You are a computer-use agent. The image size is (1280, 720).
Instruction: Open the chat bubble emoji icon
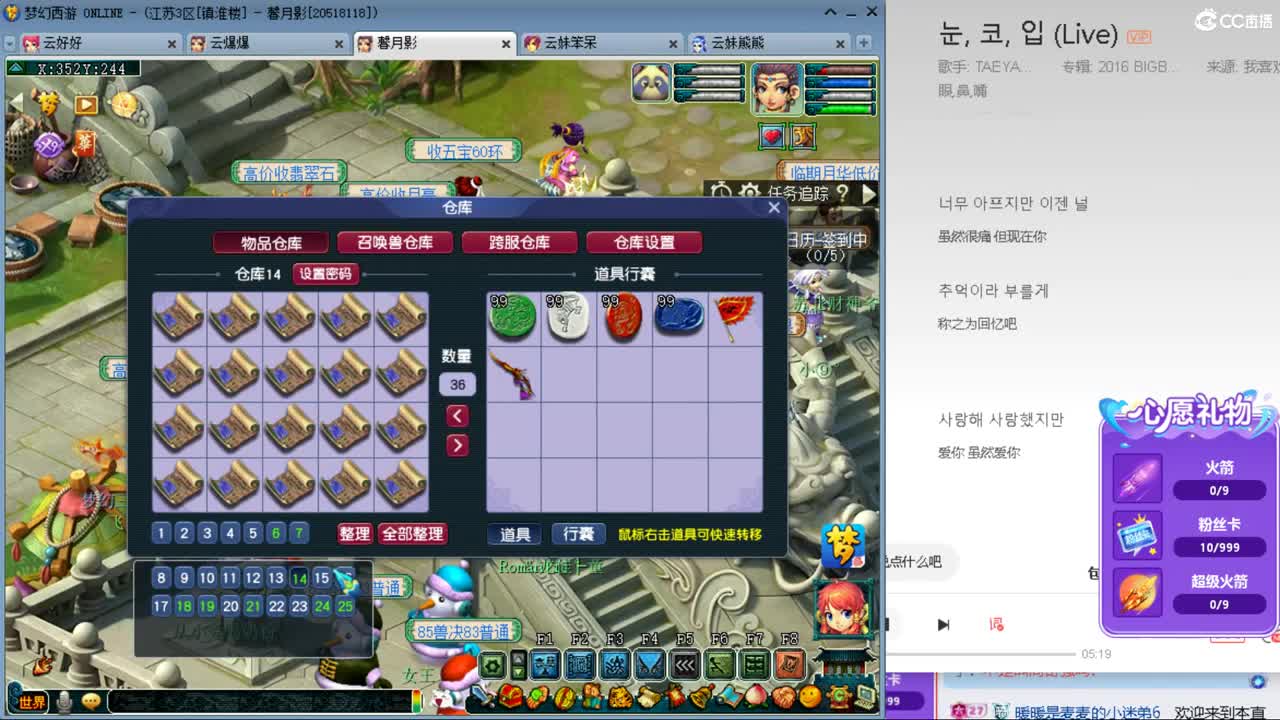(x=93, y=703)
